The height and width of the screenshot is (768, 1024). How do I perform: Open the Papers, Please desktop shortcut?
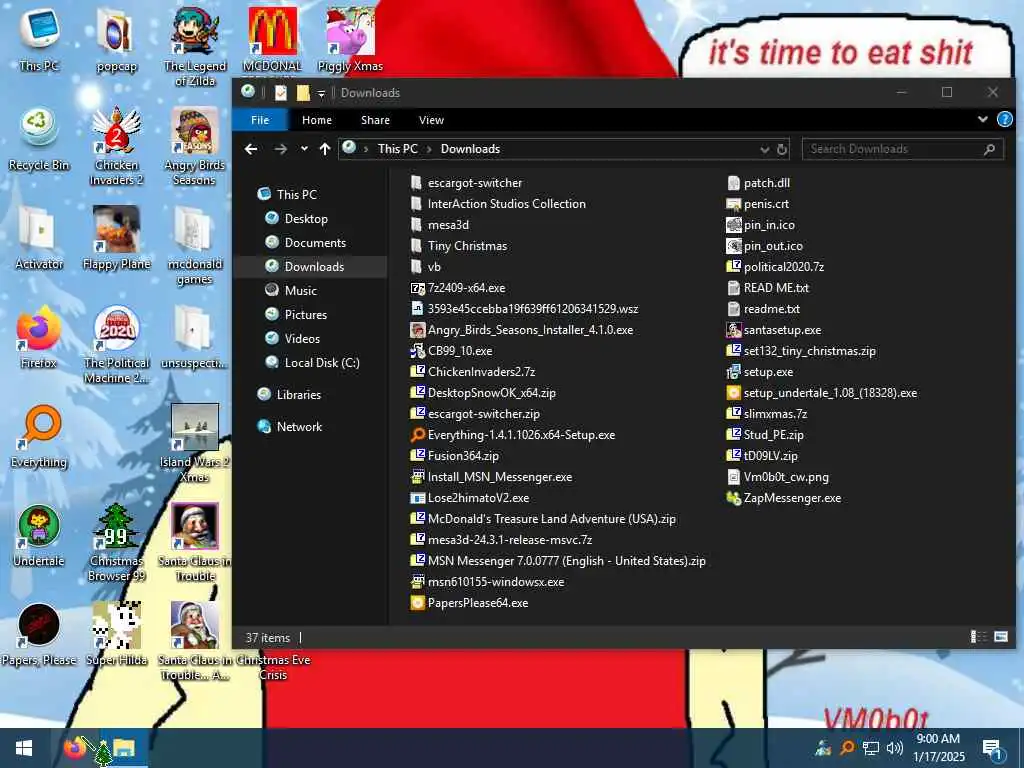39,634
